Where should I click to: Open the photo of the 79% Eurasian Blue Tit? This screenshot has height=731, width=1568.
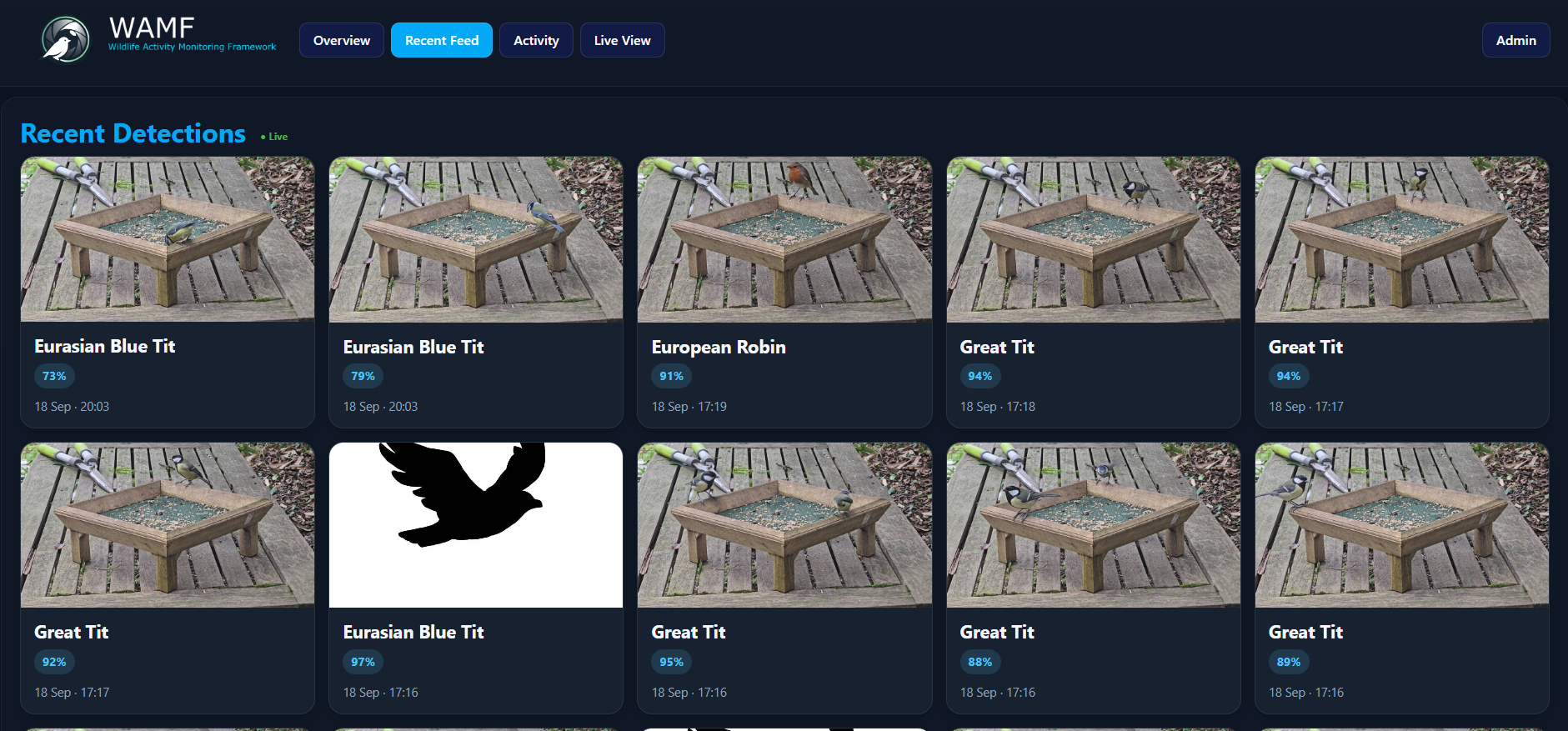476,239
